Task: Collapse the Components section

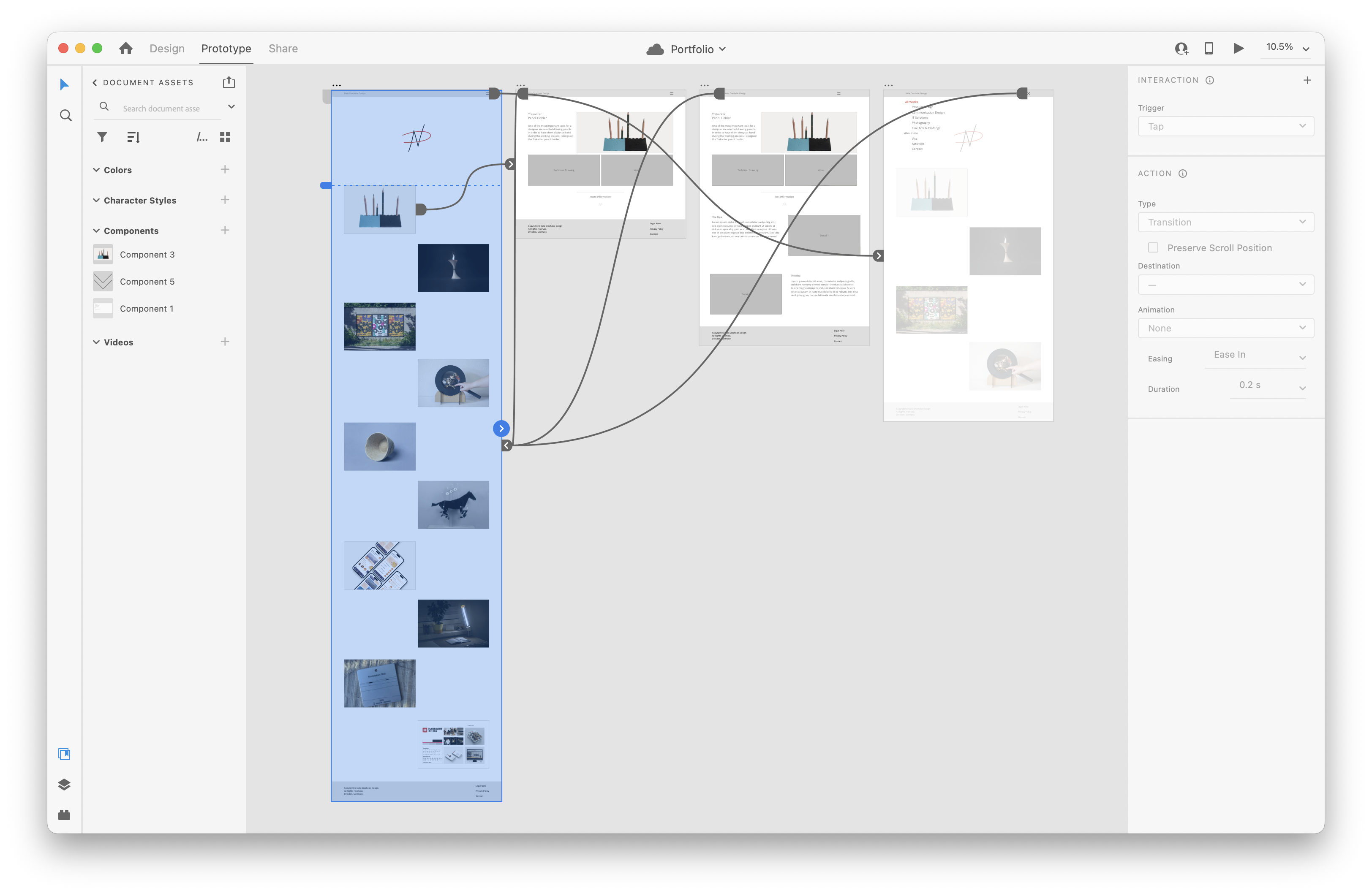Action: coord(96,231)
